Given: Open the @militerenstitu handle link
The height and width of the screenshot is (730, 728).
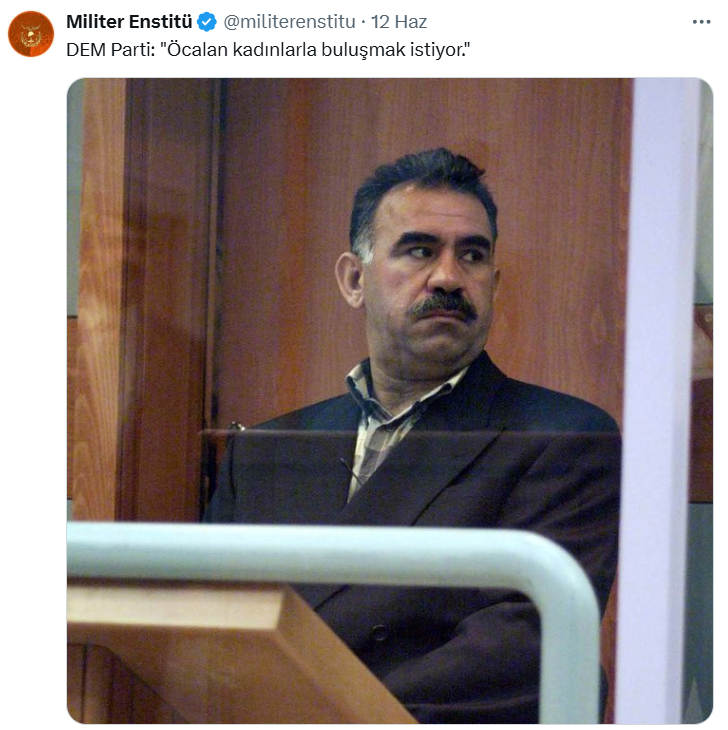Looking at the screenshot, I should point(289,22).
